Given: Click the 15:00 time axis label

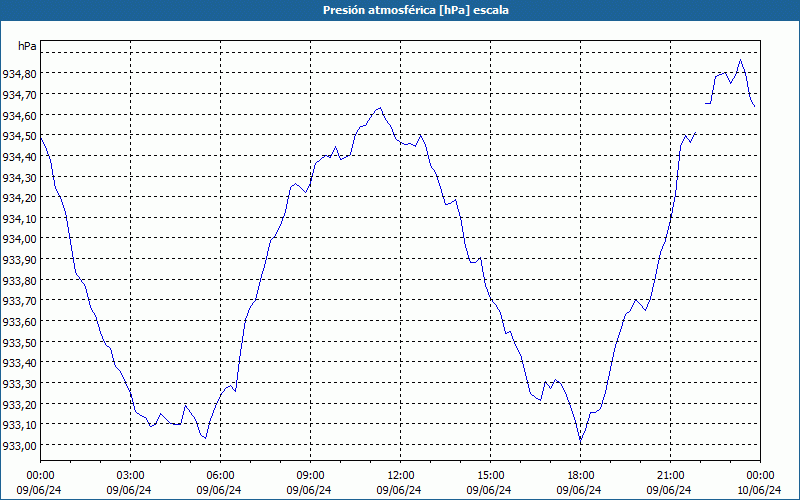Looking at the screenshot, I should [x=490, y=475].
